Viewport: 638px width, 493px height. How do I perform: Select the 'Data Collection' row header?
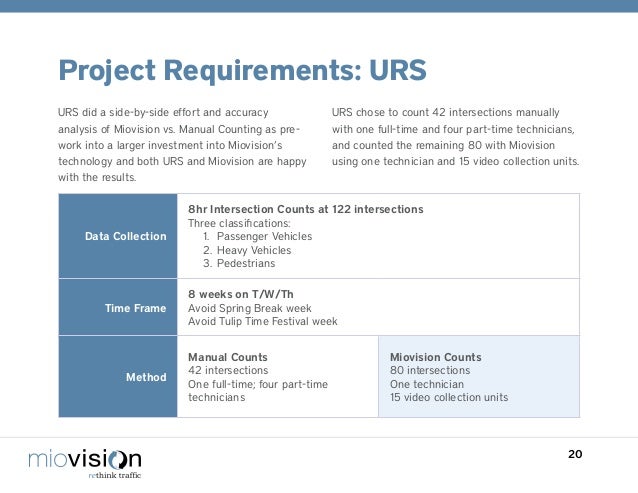[x=118, y=236]
